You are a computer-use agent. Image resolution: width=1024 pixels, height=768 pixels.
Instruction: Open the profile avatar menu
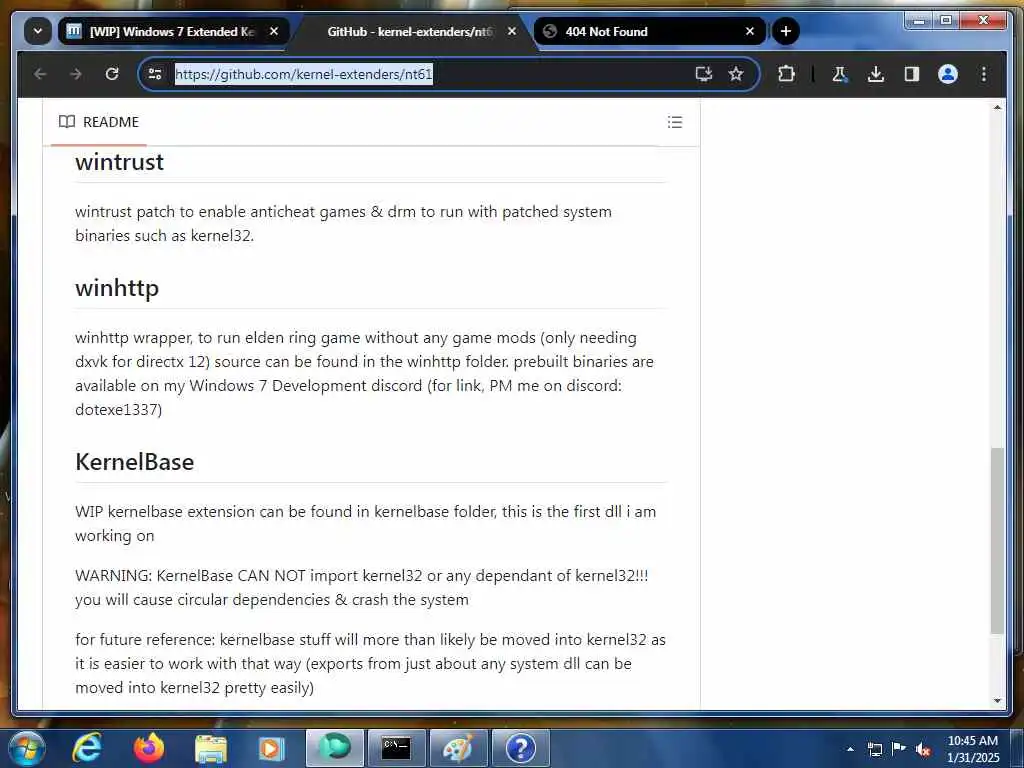948,74
